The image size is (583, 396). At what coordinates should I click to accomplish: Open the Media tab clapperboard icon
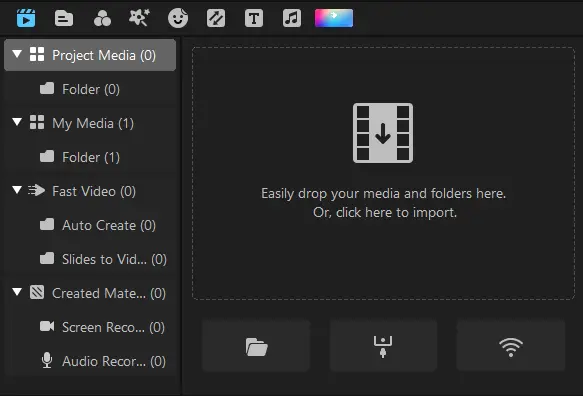tap(26, 18)
